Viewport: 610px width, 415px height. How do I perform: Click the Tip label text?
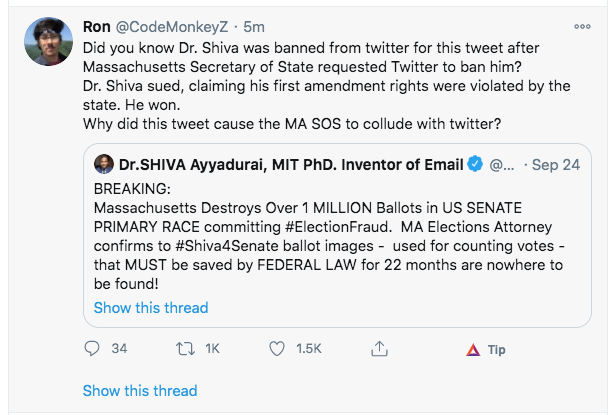(497, 350)
